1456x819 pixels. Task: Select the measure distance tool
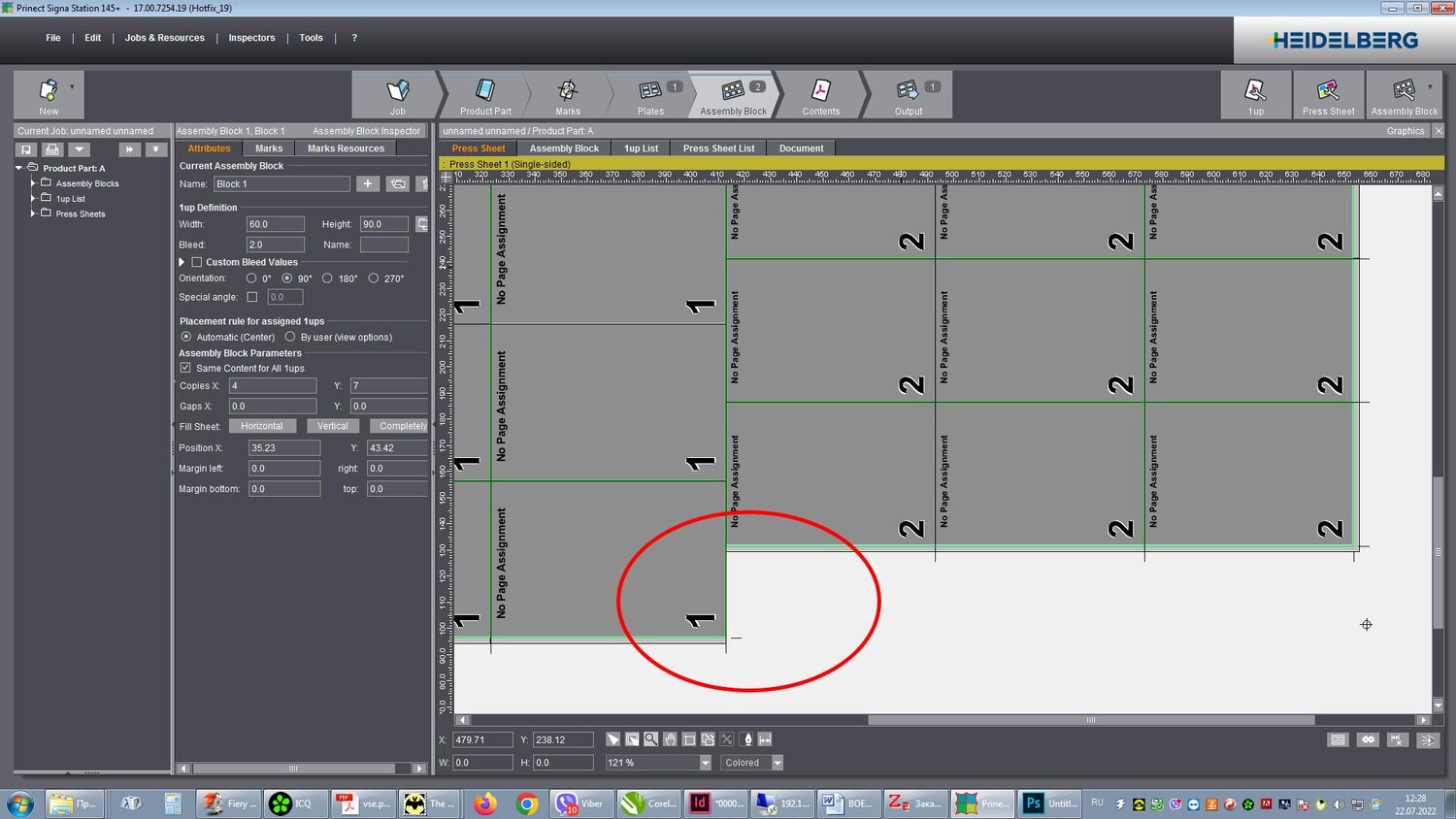point(765,739)
